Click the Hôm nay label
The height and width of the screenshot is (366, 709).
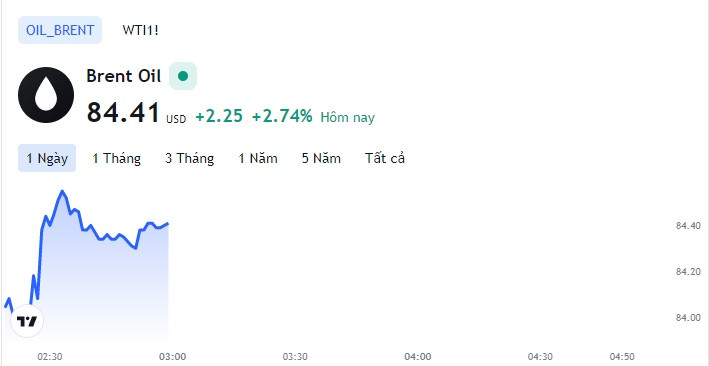pos(348,118)
